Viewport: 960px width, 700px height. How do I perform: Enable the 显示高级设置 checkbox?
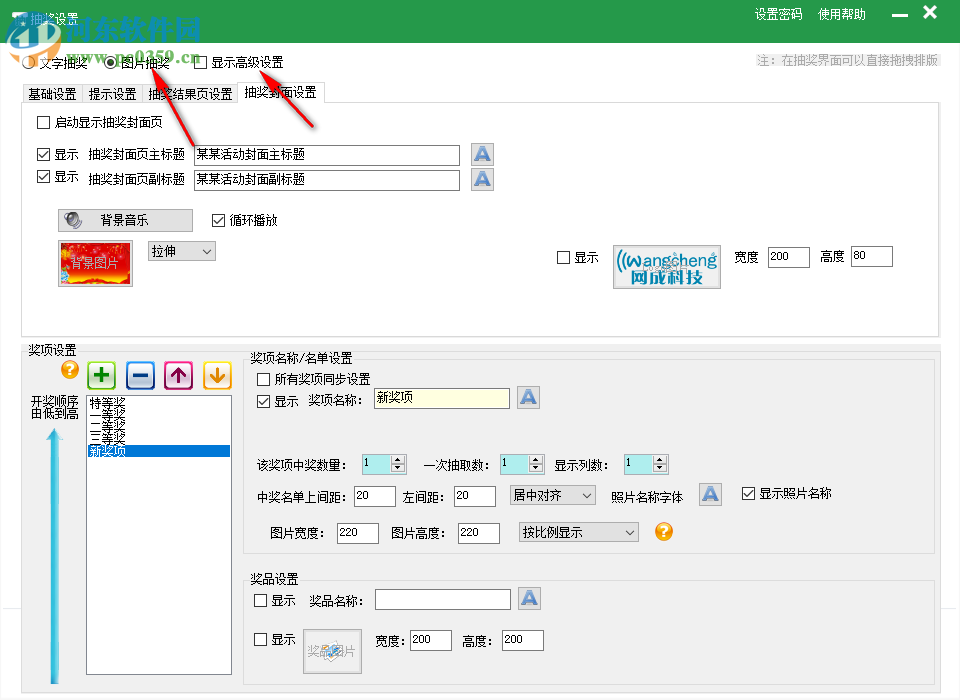198,61
